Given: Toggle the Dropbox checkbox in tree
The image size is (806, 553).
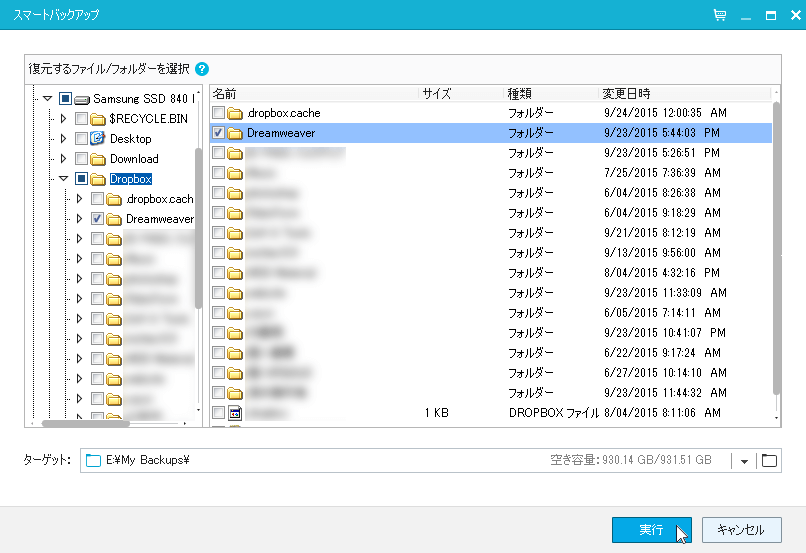Looking at the screenshot, I should click(81, 178).
